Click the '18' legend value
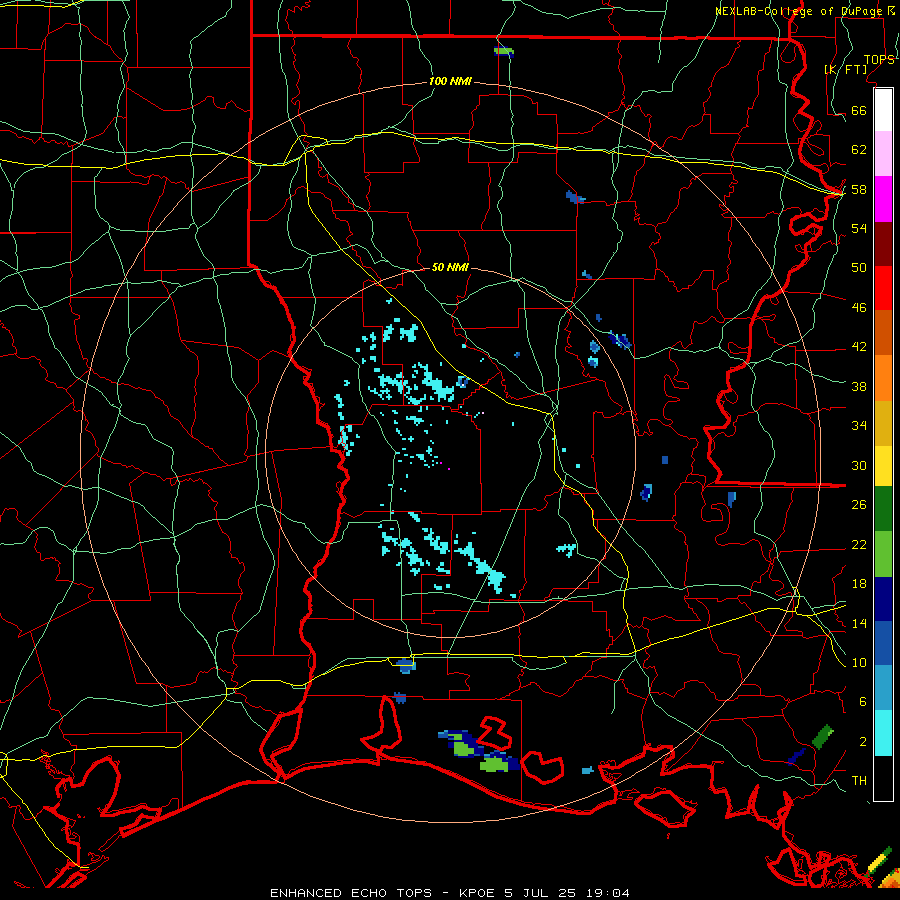Screen dimensions: 900x900 coord(859,584)
